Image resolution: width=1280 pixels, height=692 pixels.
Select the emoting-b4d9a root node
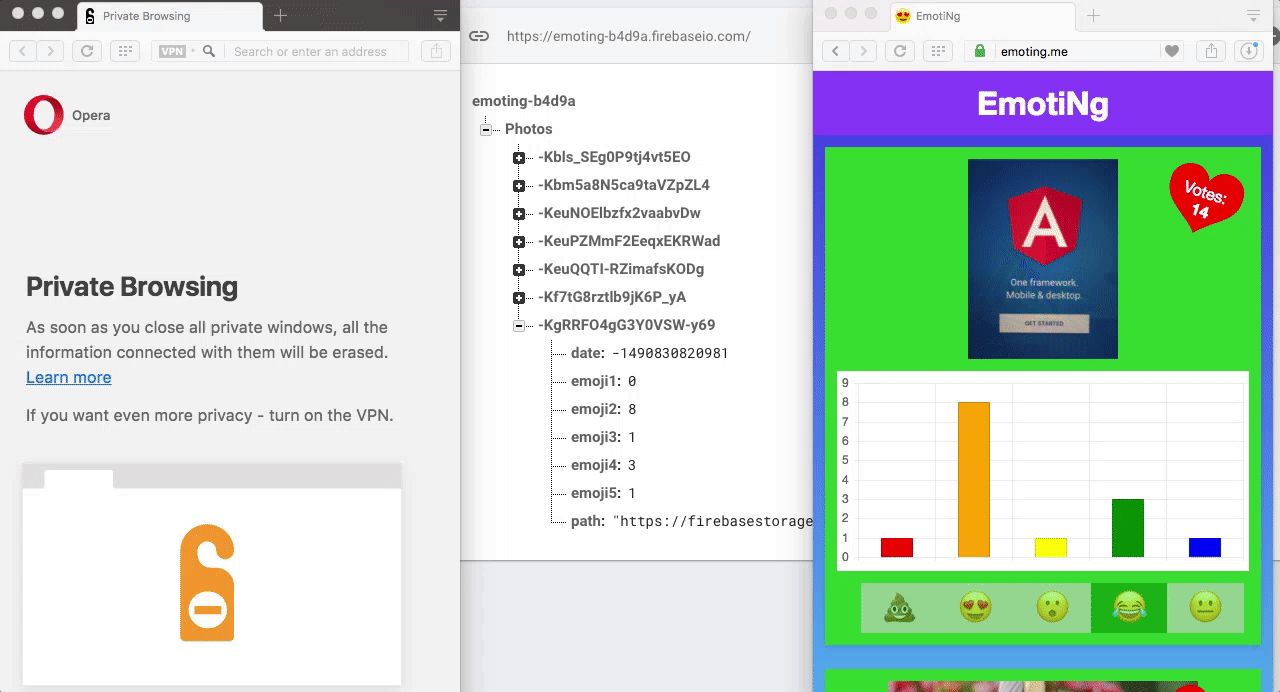[523, 101]
